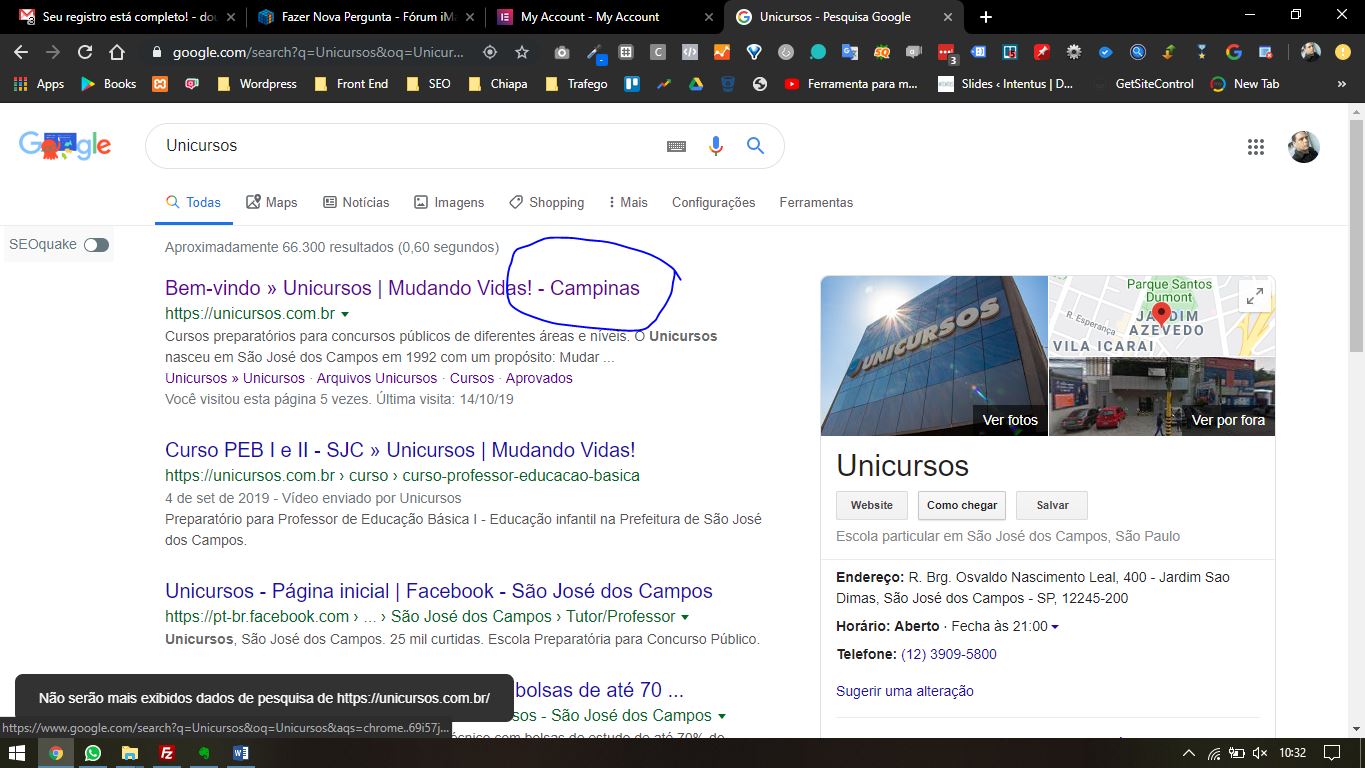Viewport: 1365px width, 768px height.
Task: Click the Como chegar directions button
Action: click(962, 505)
